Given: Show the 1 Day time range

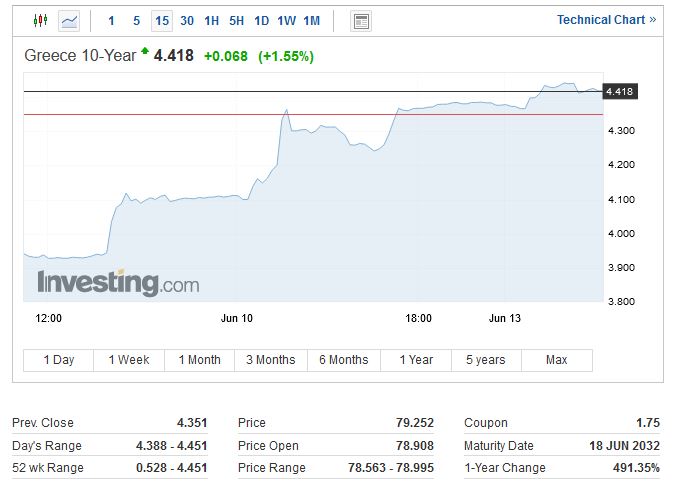Looking at the screenshot, I should click(x=58, y=360).
